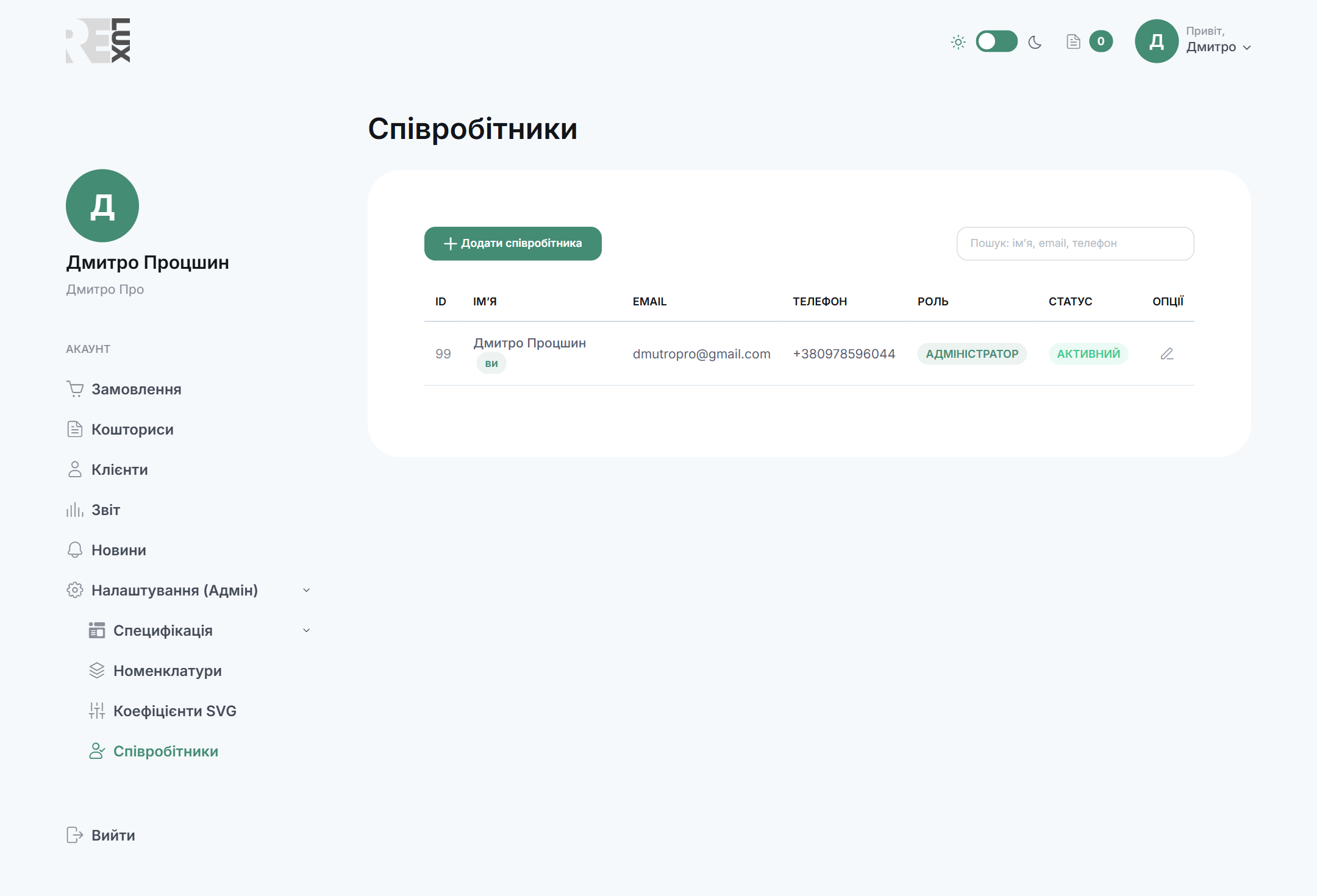Click the ВИ badge in name cell

point(491,364)
